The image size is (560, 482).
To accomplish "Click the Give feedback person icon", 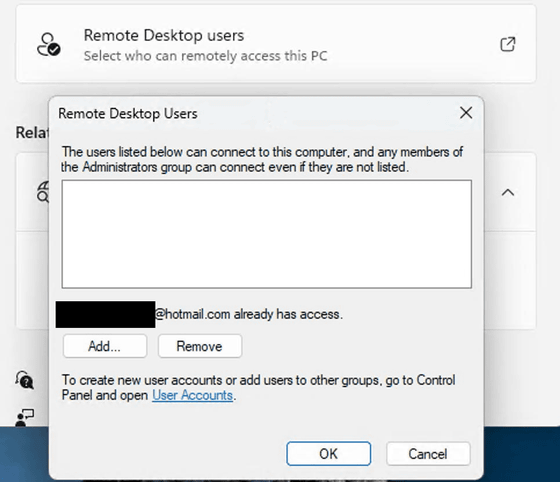I will point(25,418).
